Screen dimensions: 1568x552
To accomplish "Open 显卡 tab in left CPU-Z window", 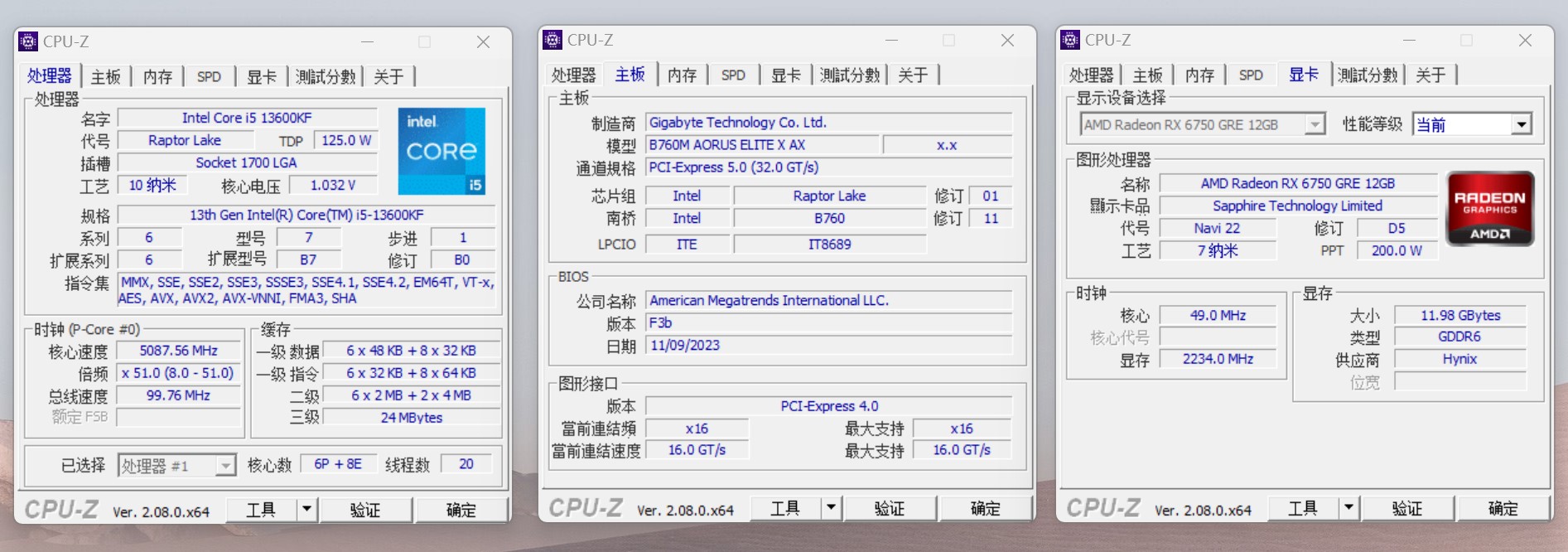I will pyautogui.click(x=262, y=77).
